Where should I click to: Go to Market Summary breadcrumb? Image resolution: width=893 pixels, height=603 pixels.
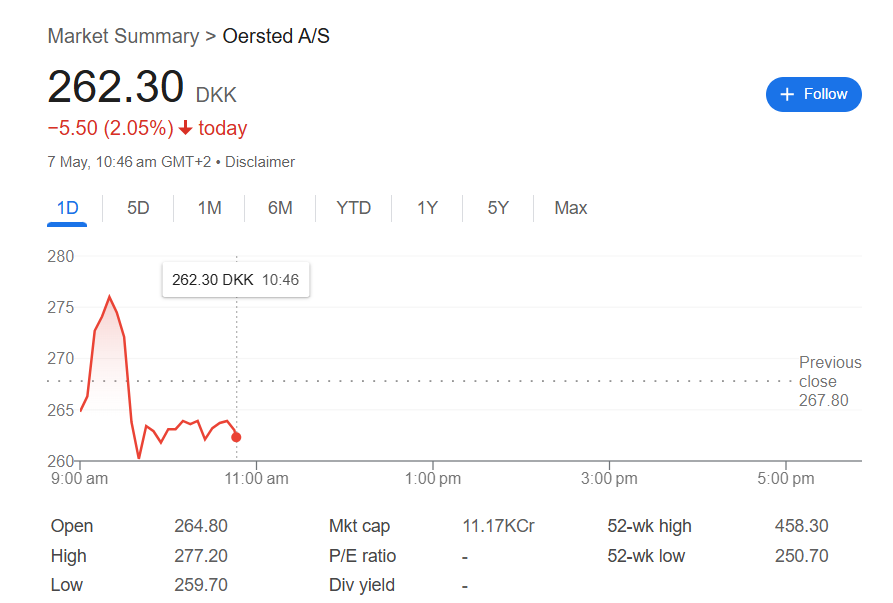click(x=124, y=36)
